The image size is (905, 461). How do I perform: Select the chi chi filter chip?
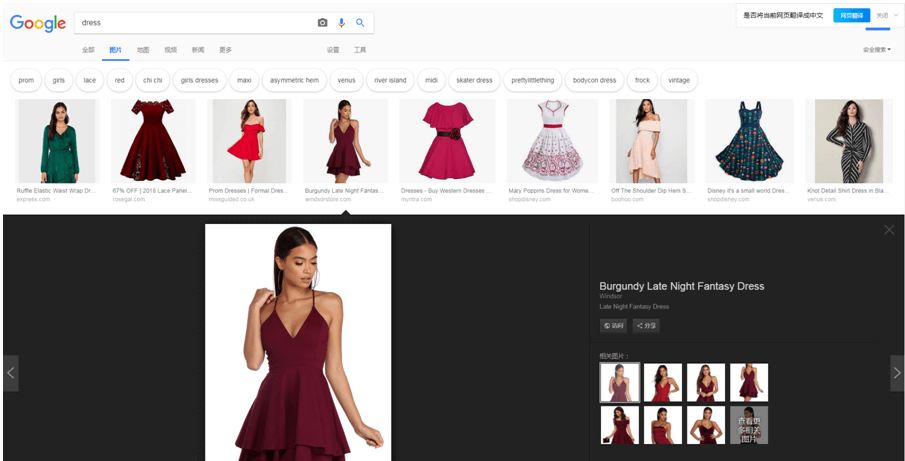pos(153,80)
